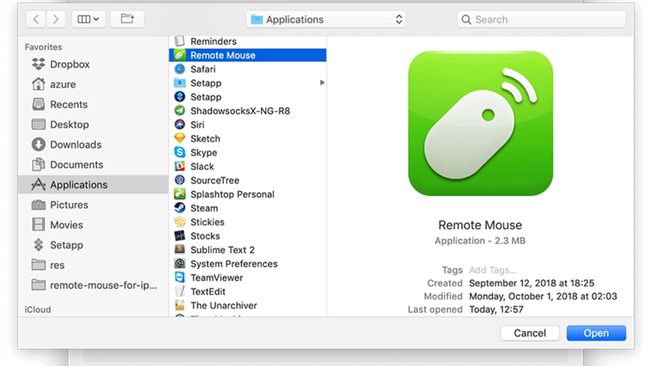Open the column view options dropdown

click(x=88, y=19)
